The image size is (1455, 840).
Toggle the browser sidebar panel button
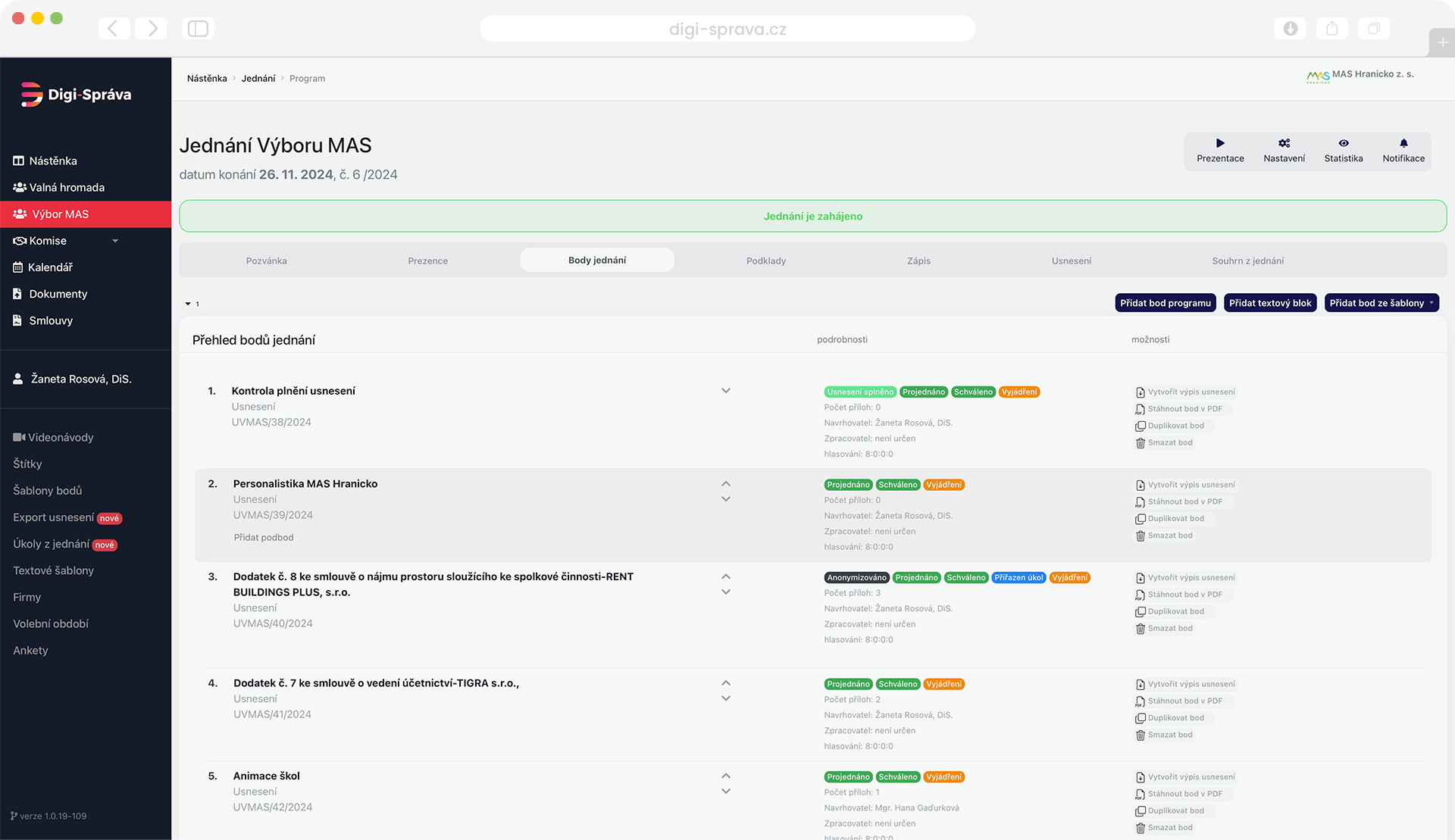click(x=198, y=29)
